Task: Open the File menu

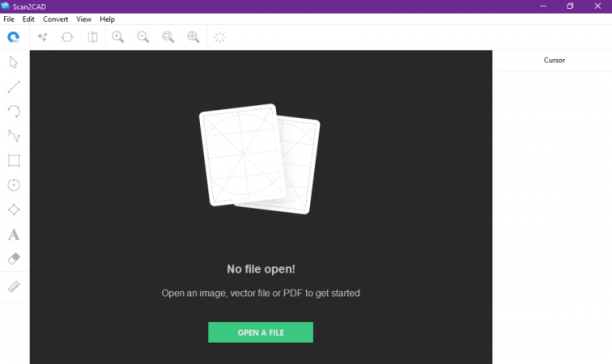Action: pos(9,19)
